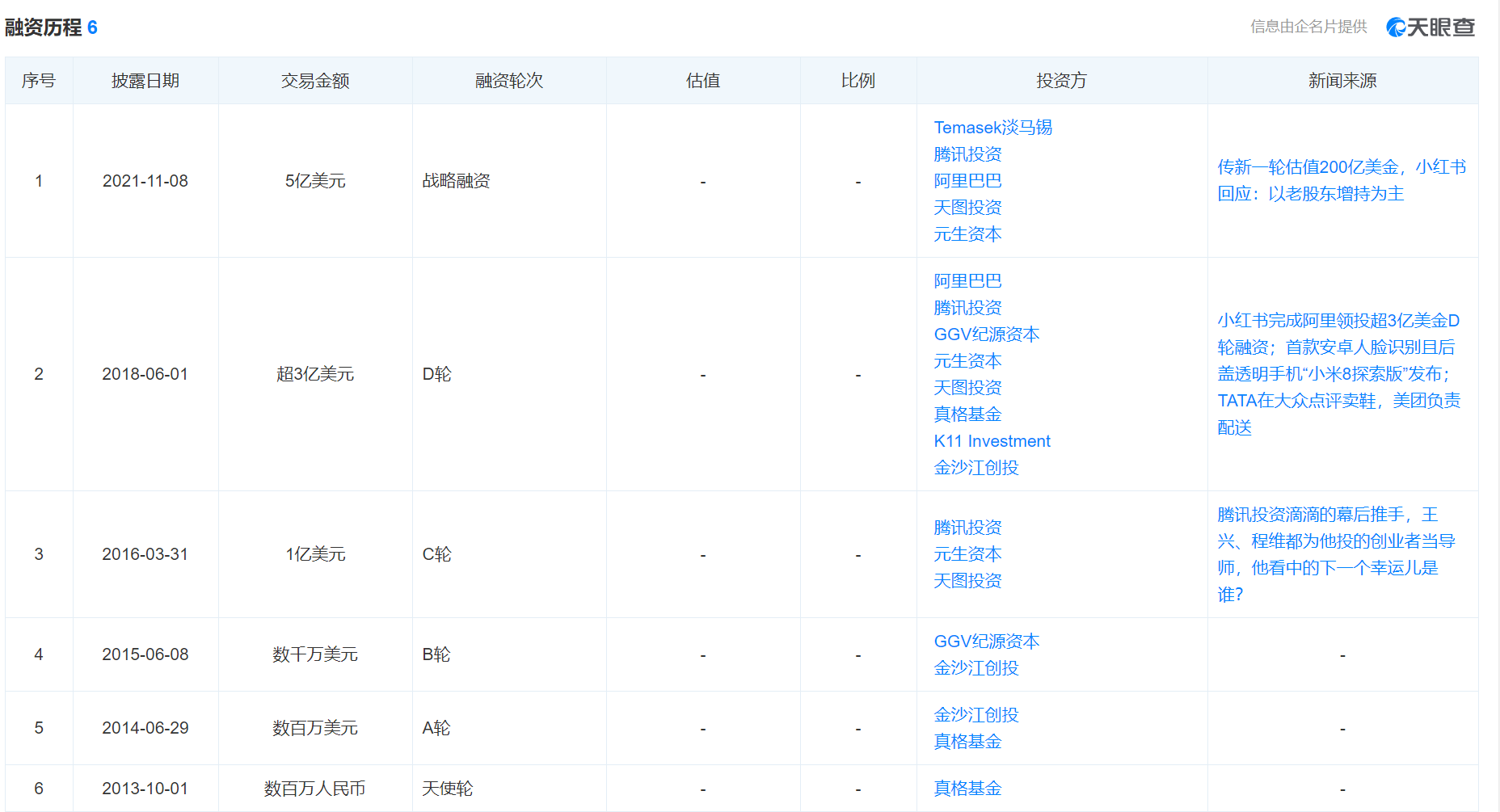This screenshot has height=812, width=1500.
Task: Open the K11 Investment investor link
Action: point(992,441)
